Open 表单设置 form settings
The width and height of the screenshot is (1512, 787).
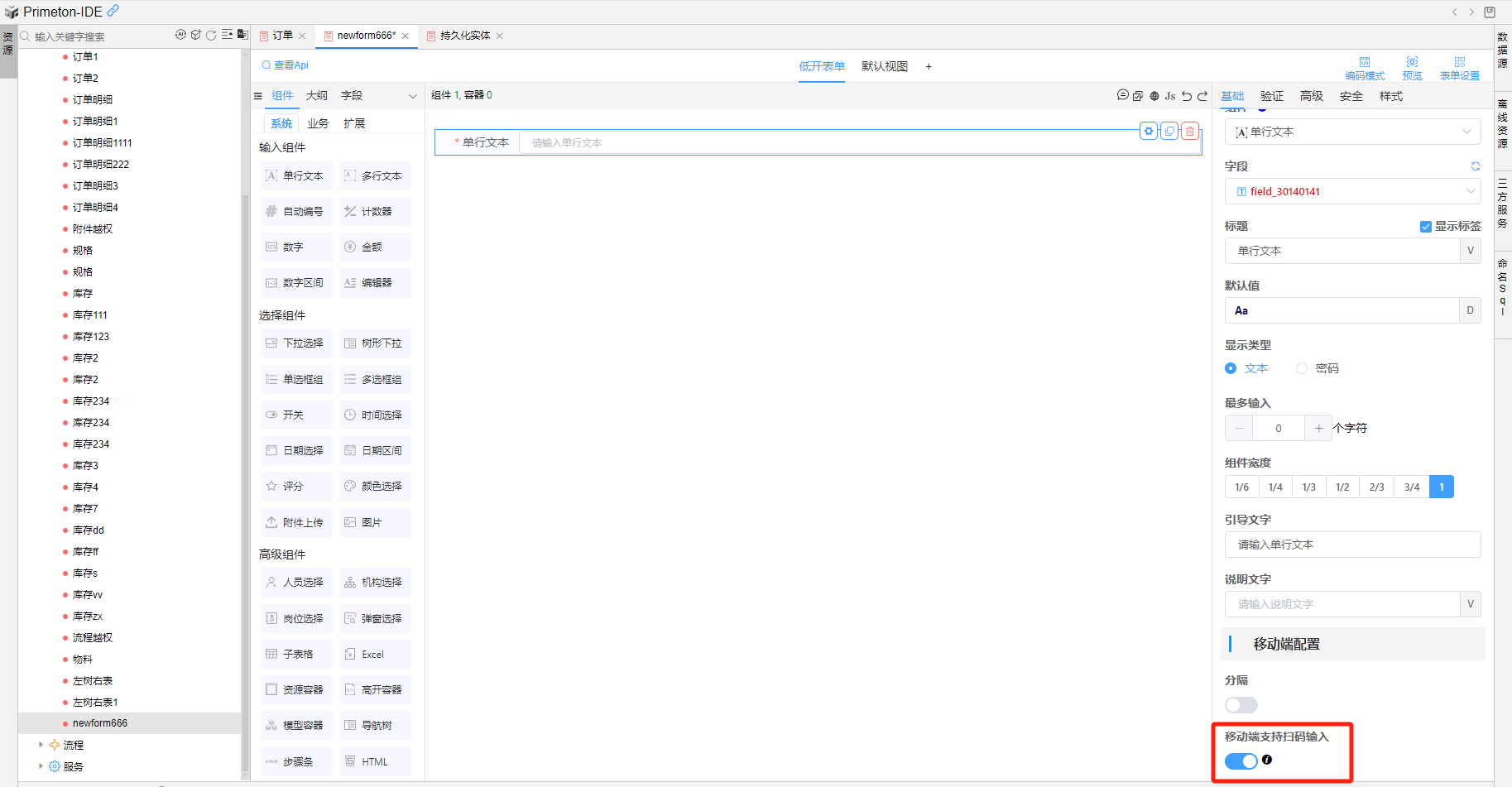(x=1460, y=69)
